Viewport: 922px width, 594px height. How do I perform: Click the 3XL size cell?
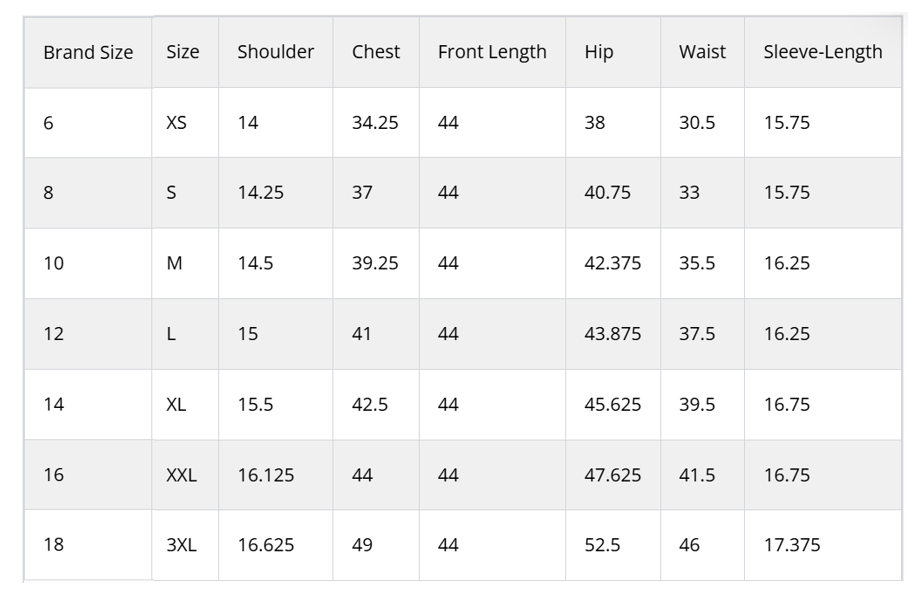point(185,545)
